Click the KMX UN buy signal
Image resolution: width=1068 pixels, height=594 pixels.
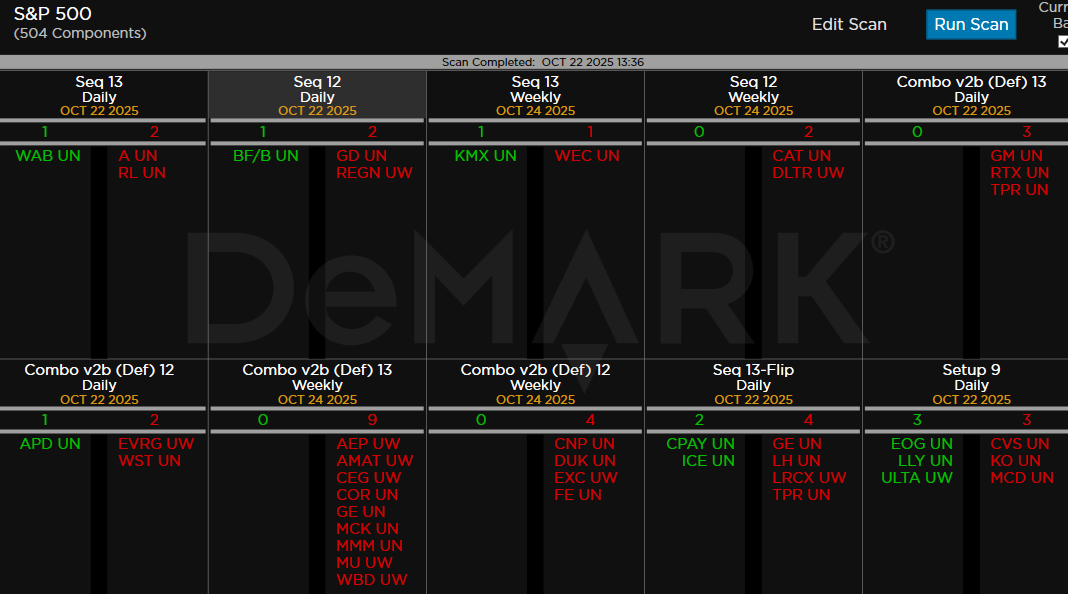pyautogui.click(x=485, y=156)
